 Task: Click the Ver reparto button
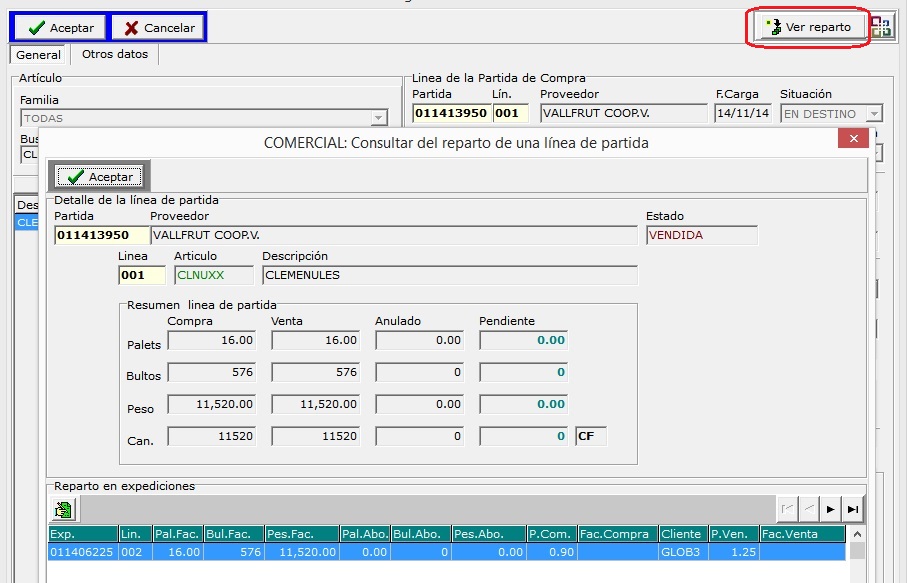808,27
